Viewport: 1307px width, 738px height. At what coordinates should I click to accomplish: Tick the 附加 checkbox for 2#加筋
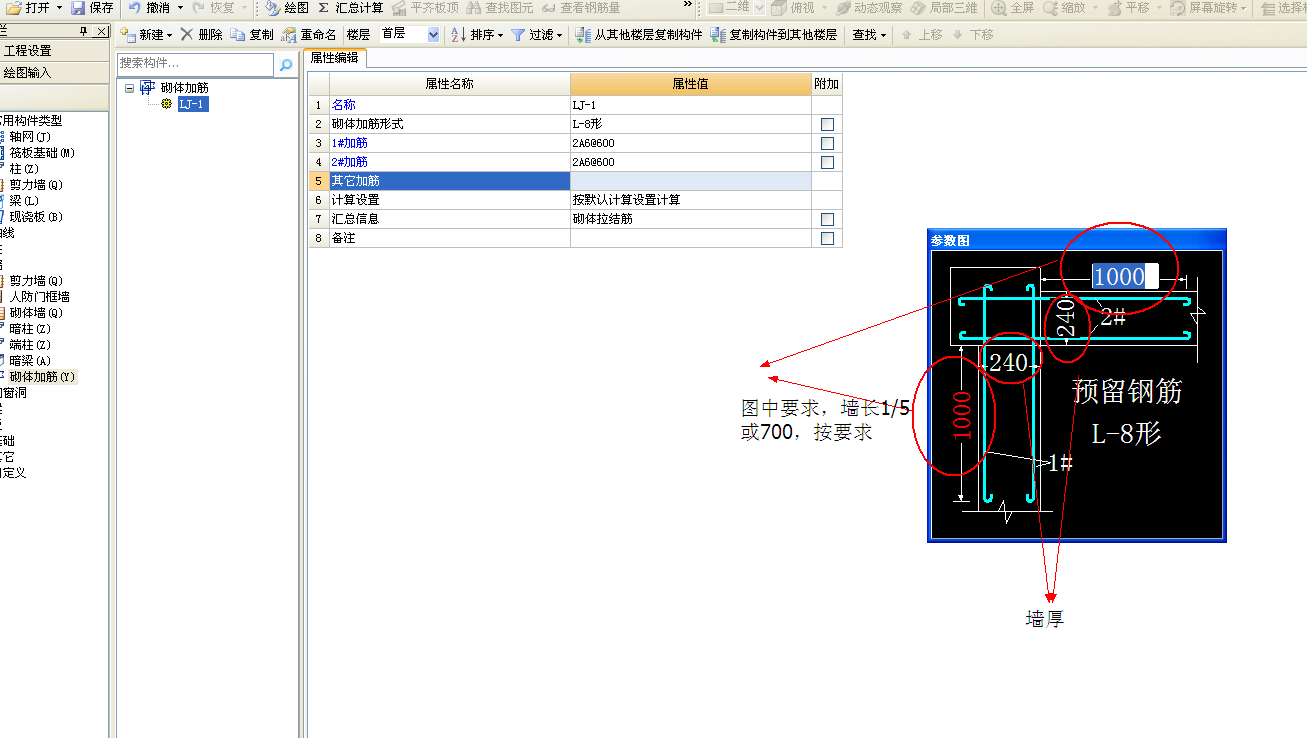827,162
